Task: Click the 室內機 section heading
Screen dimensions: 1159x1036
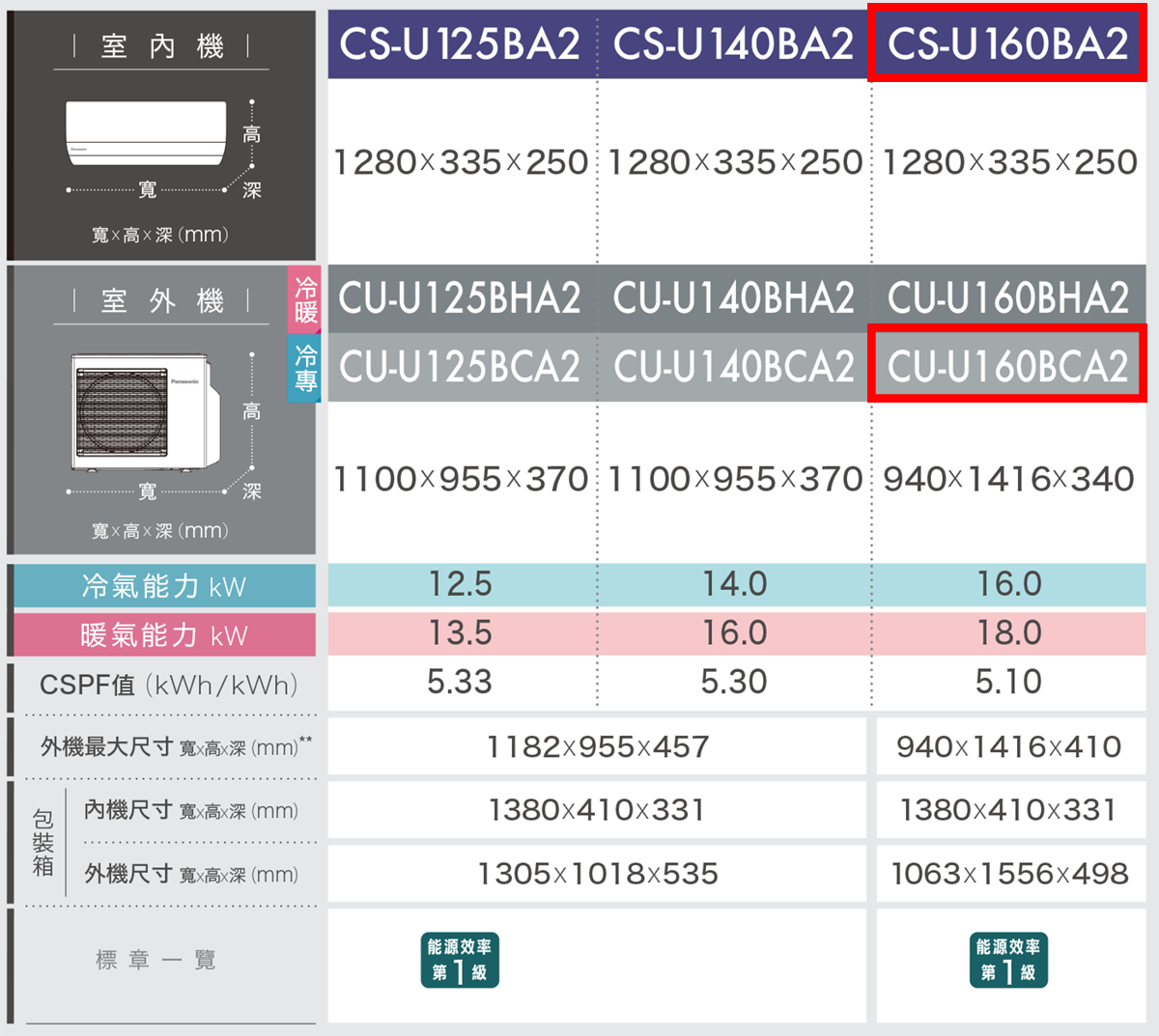Action: (x=161, y=46)
